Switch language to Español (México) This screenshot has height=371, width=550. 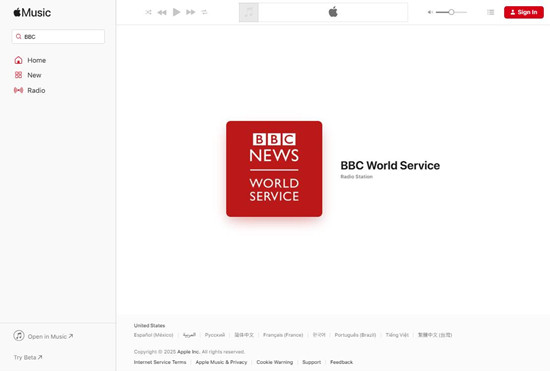pyautogui.click(x=154, y=335)
